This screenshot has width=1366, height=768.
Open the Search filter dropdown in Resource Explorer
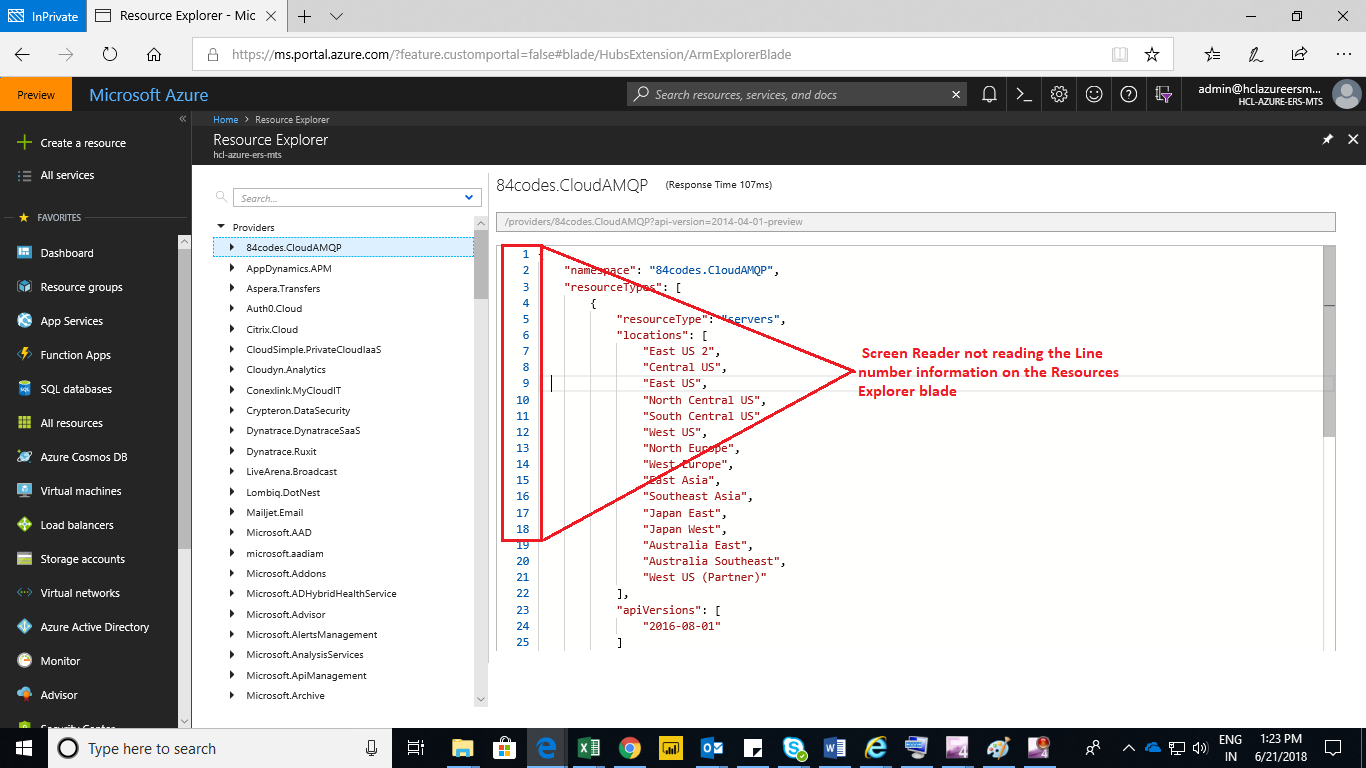(x=468, y=197)
